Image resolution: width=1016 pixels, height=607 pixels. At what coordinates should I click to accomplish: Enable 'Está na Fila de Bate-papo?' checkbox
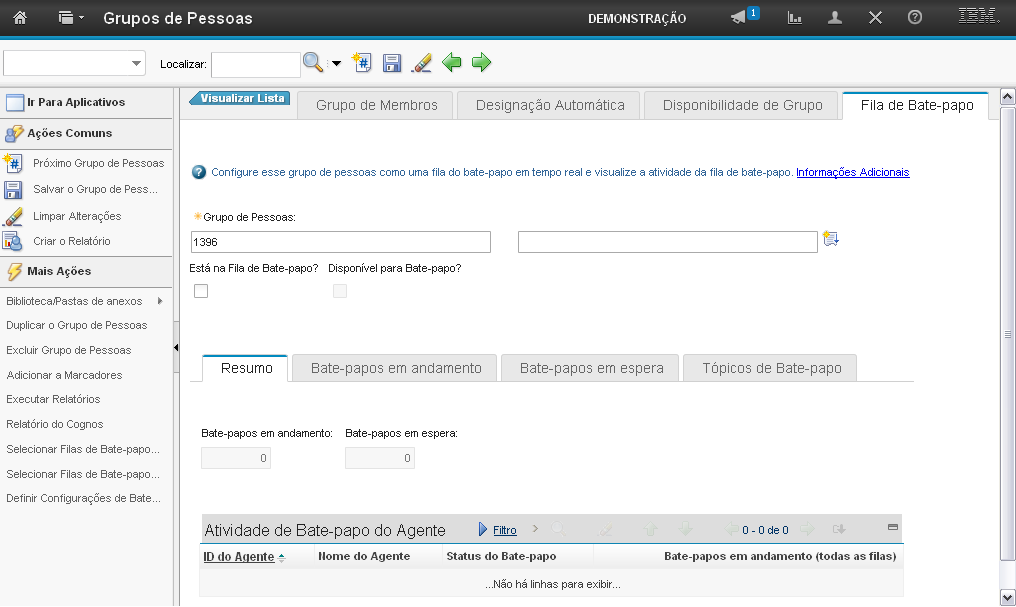point(201,291)
